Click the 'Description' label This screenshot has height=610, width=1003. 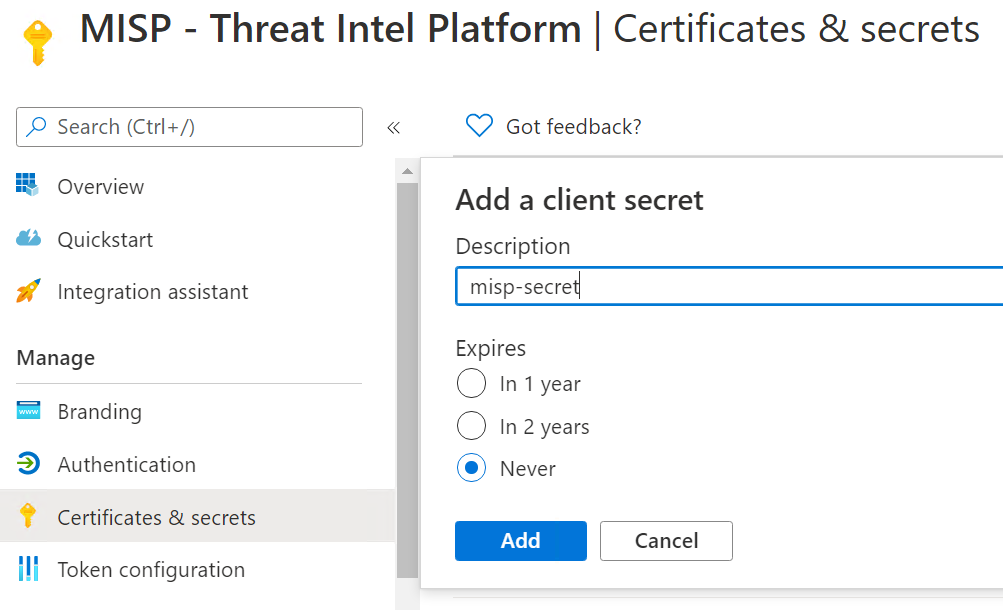click(513, 247)
